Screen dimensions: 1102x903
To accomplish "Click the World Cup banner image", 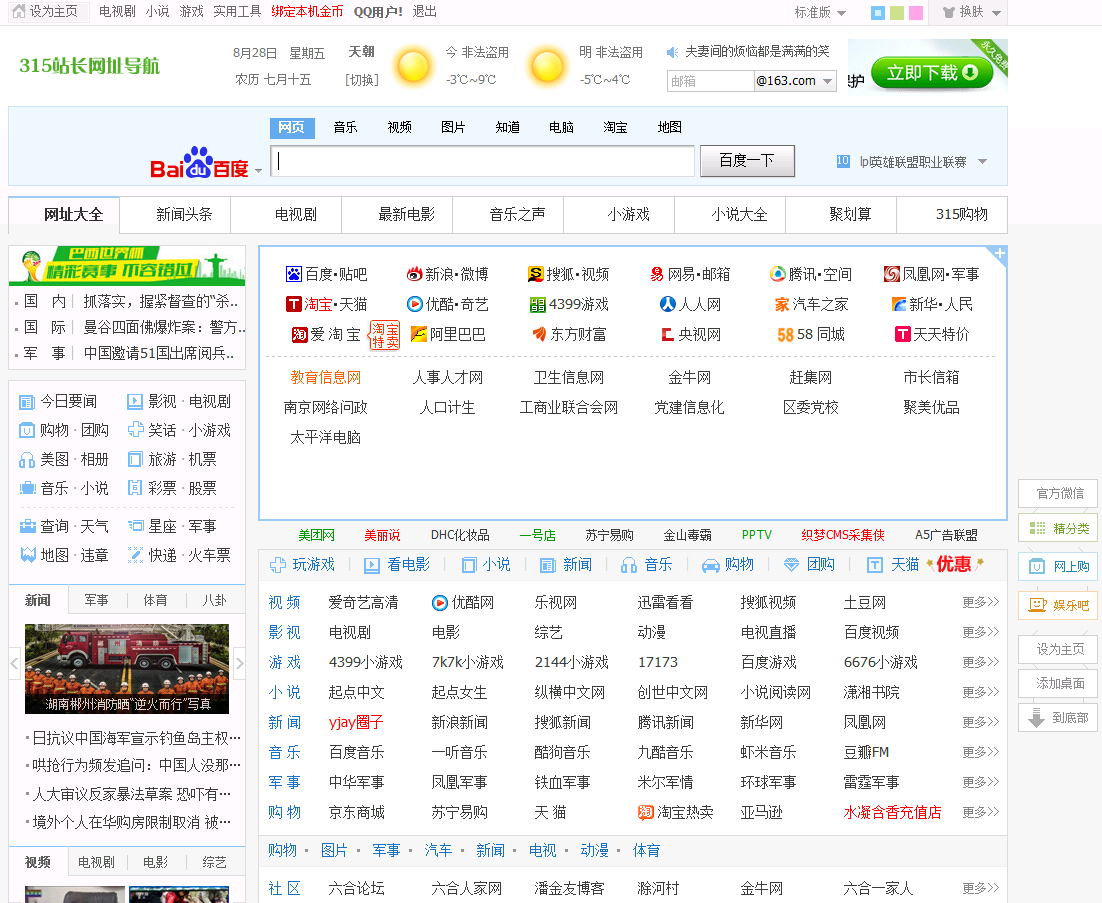I will (127, 266).
